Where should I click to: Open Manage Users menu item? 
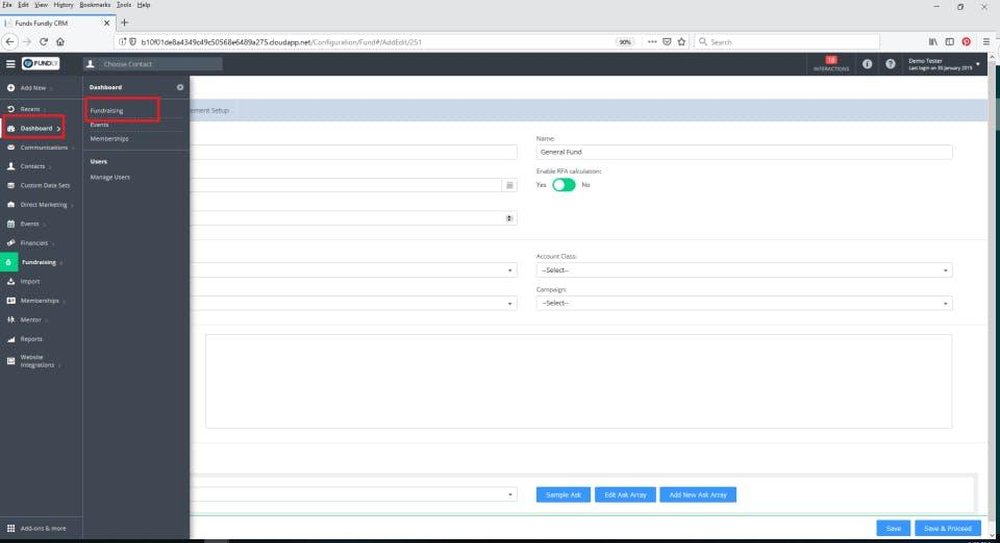point(110,177)
